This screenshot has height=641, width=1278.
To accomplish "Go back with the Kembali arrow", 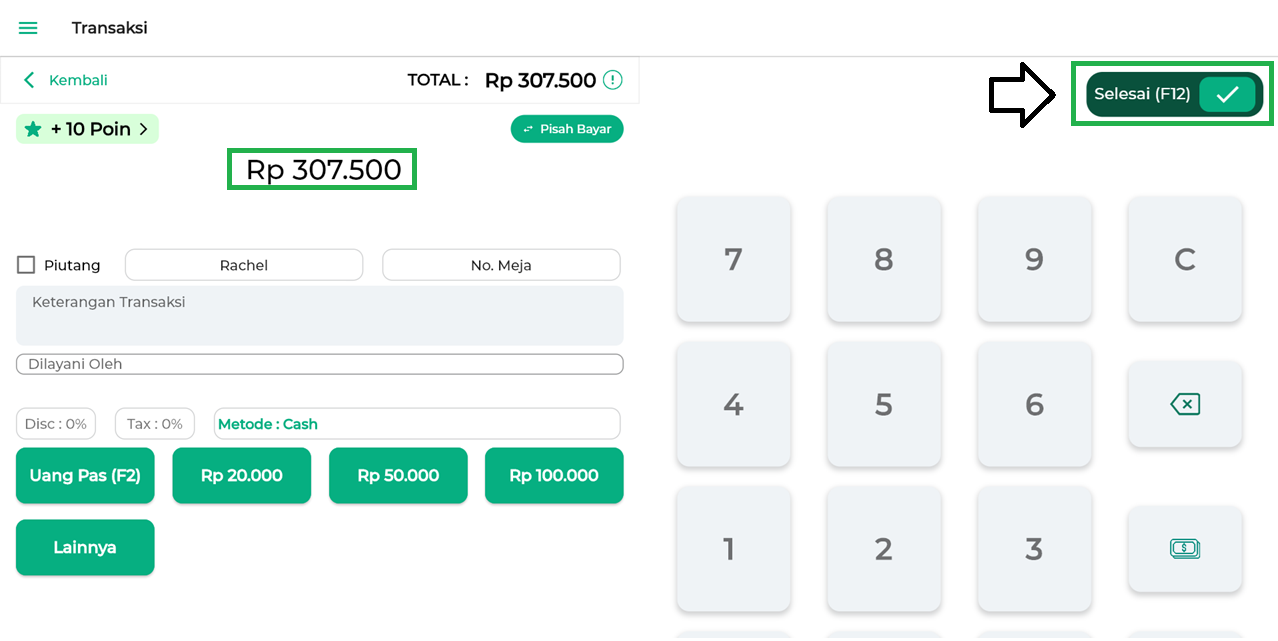I will (x=30, y=80).
